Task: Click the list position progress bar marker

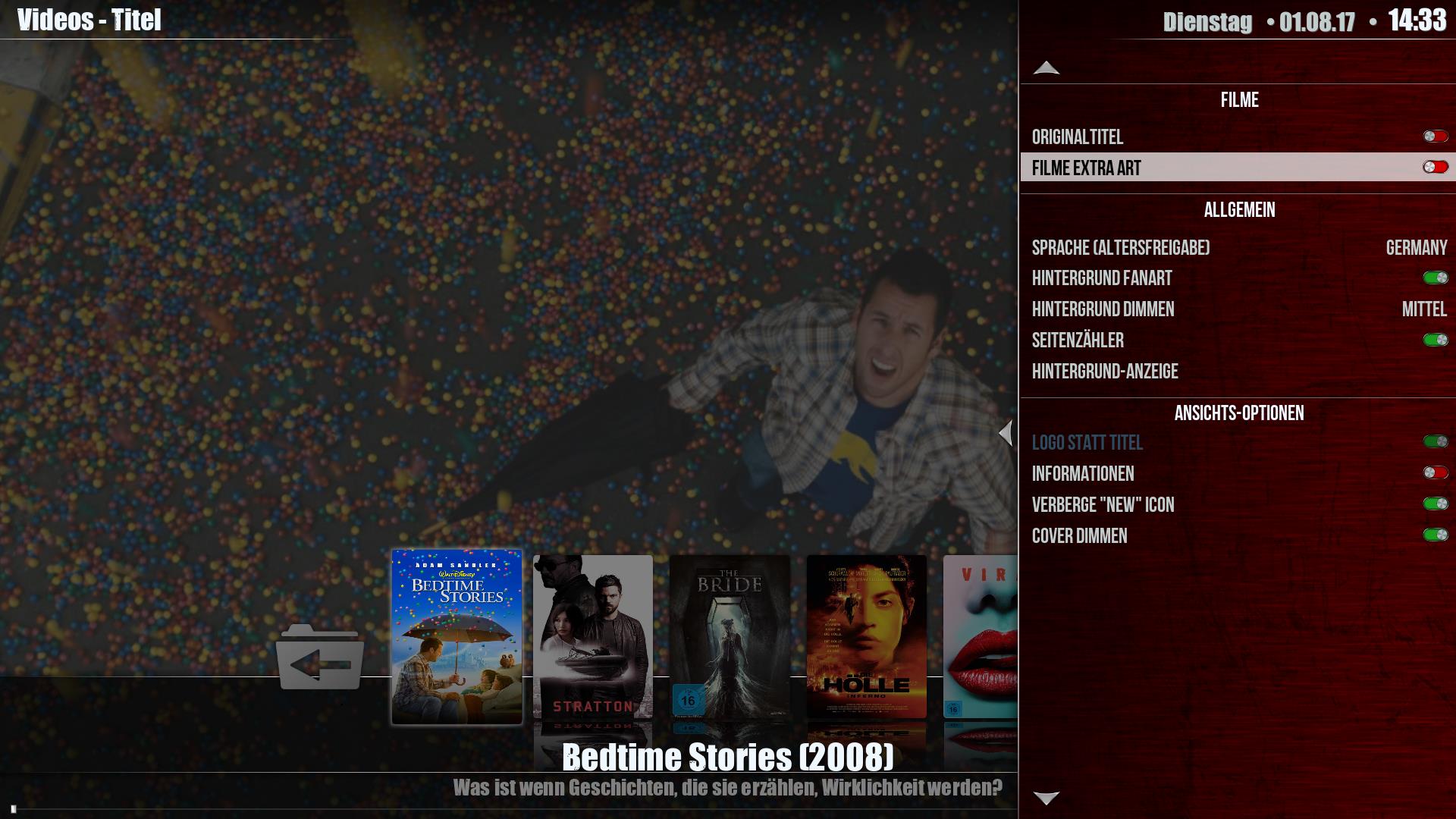Action: (x=14, y=809)
